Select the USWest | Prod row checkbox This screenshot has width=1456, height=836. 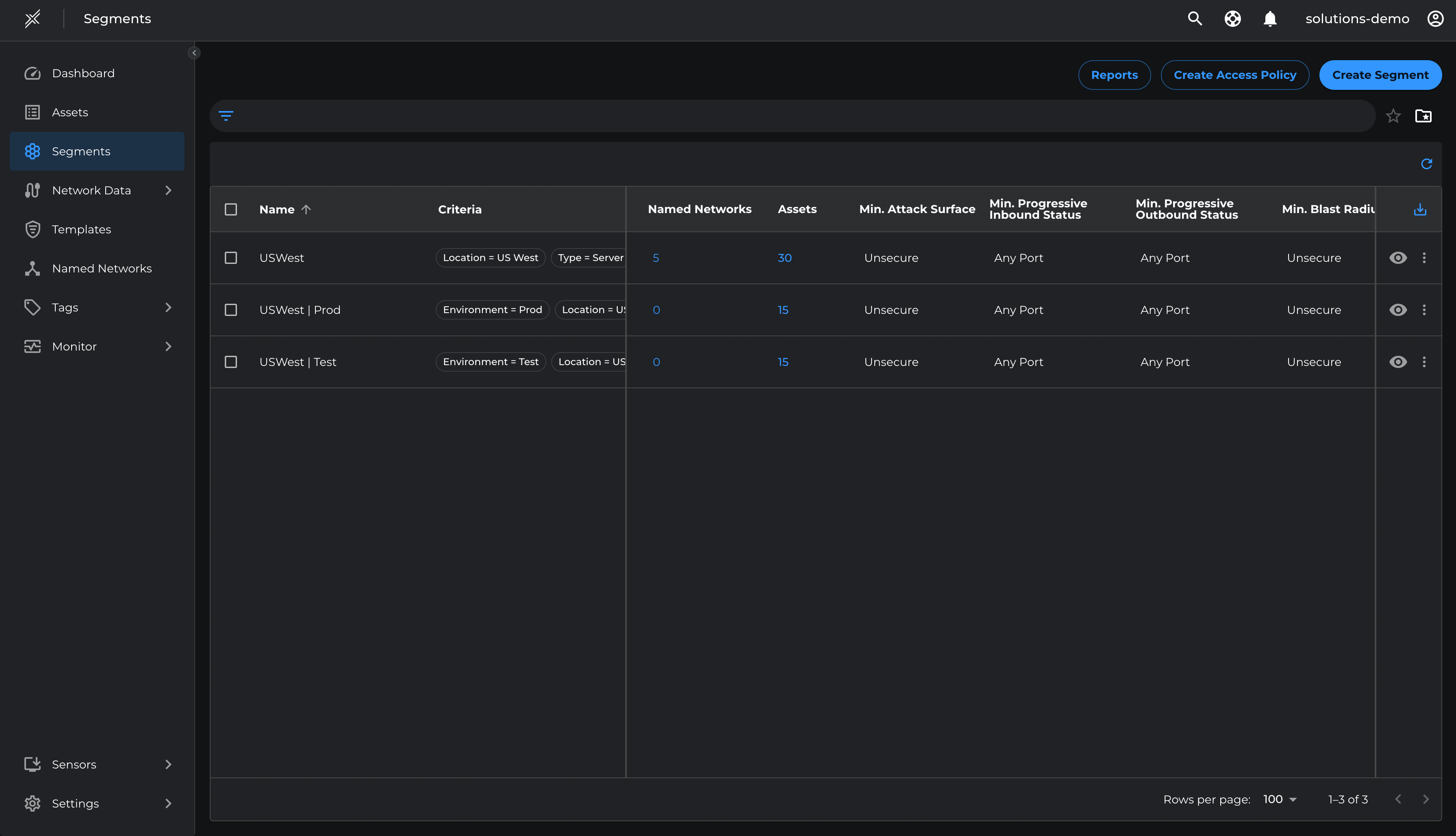[231, 310]
